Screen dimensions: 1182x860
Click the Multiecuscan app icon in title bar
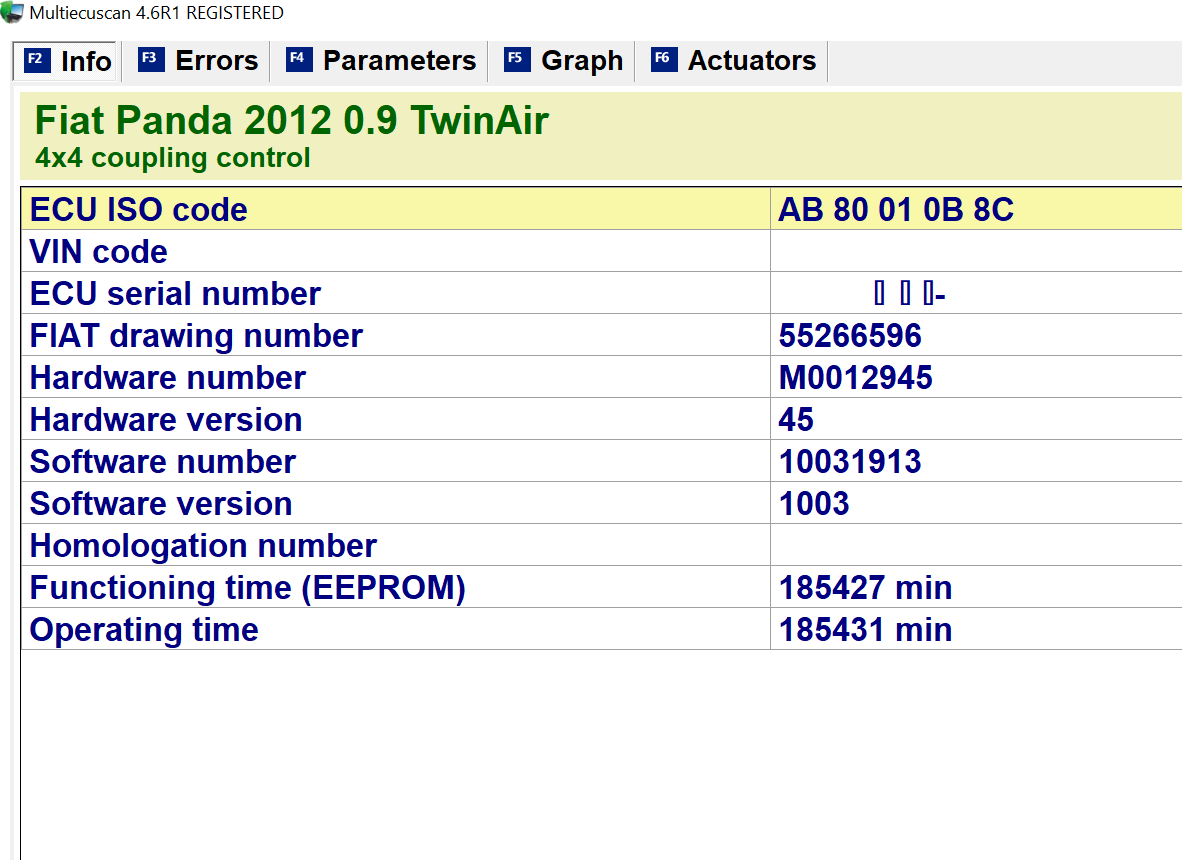[12, 13]
